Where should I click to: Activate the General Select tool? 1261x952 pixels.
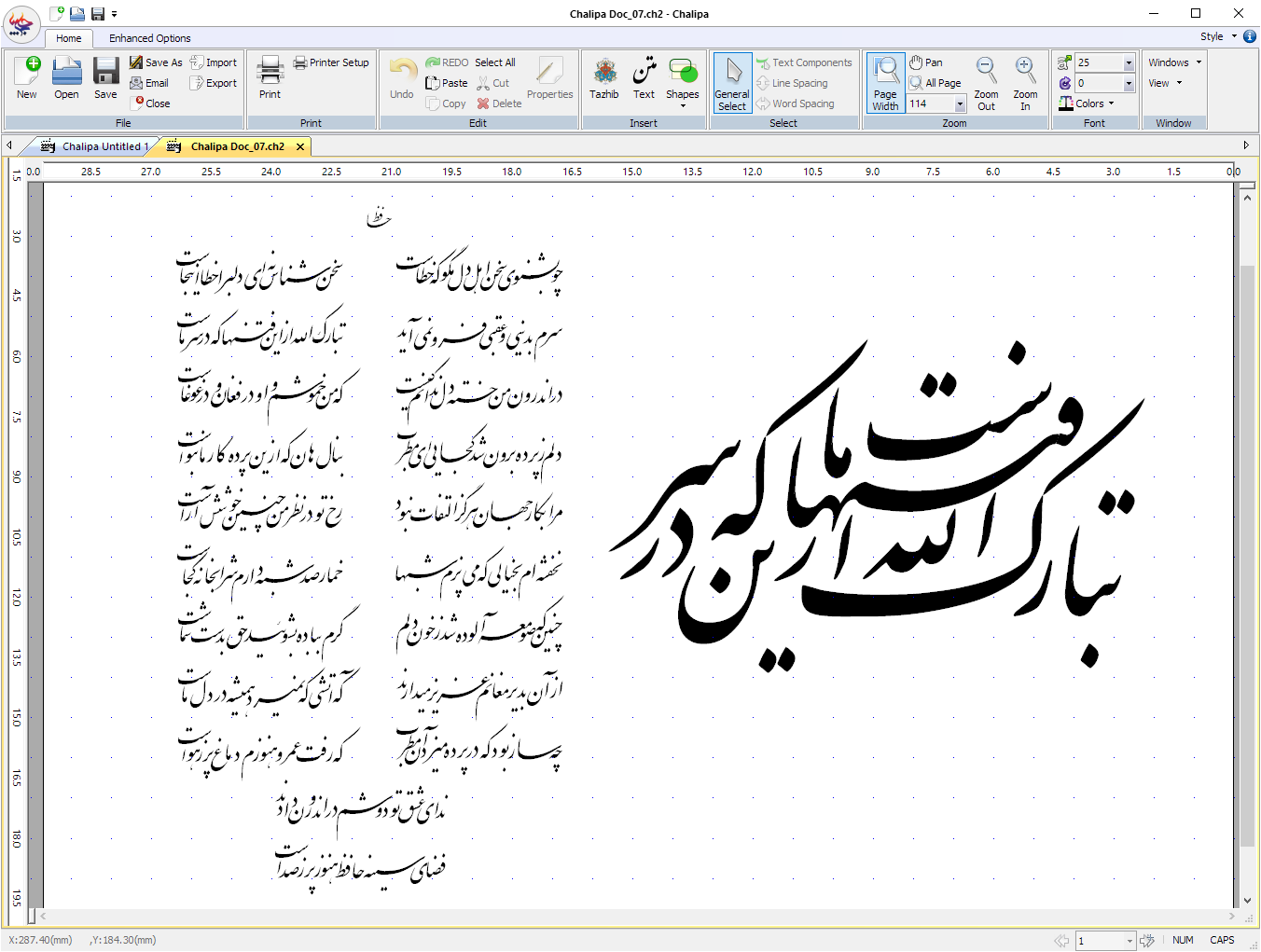click(731, 82)
